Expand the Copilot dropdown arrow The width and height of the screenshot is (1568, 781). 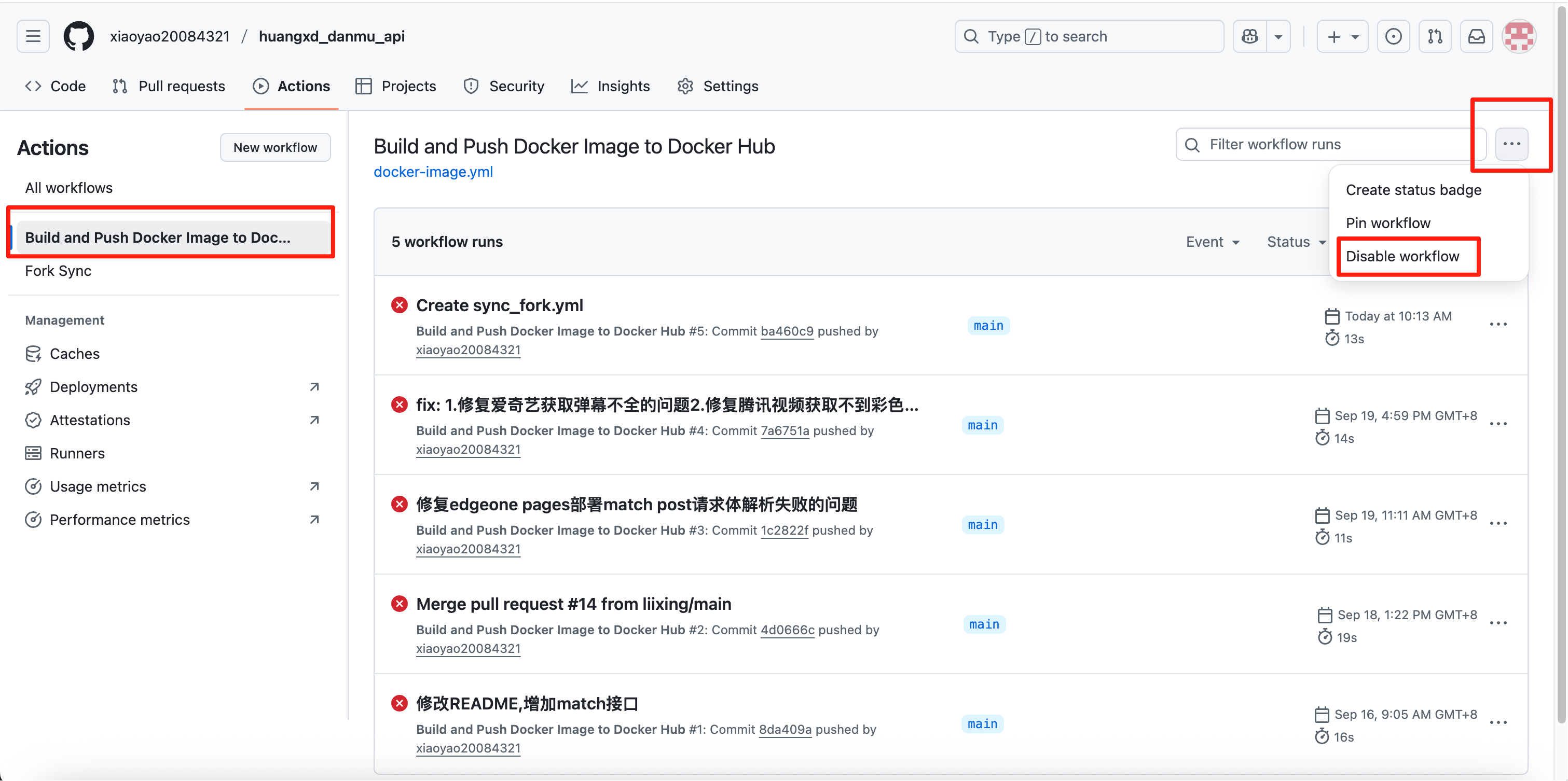(x=1278, y=36)
